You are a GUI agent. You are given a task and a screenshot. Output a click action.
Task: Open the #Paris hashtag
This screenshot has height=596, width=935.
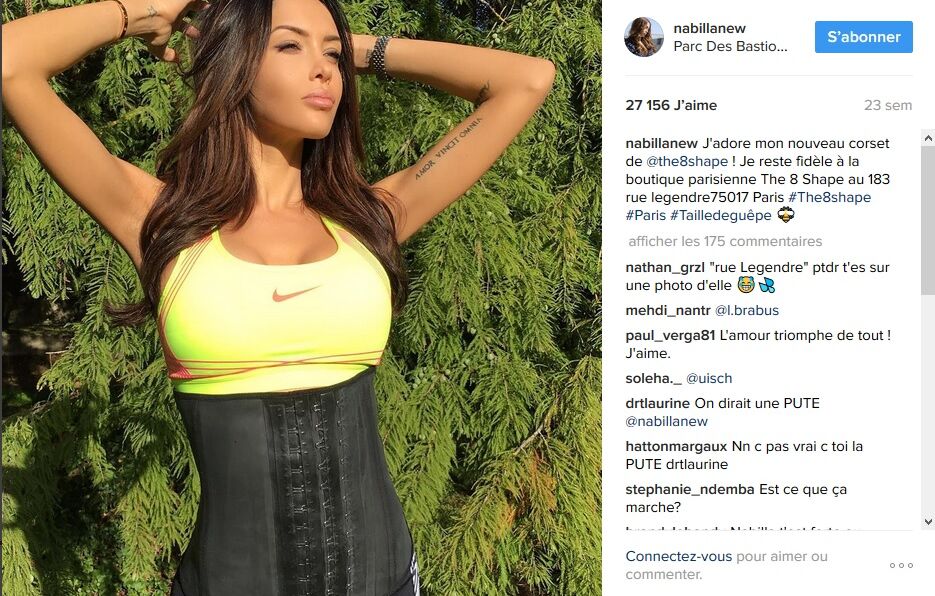click(645, 215)
